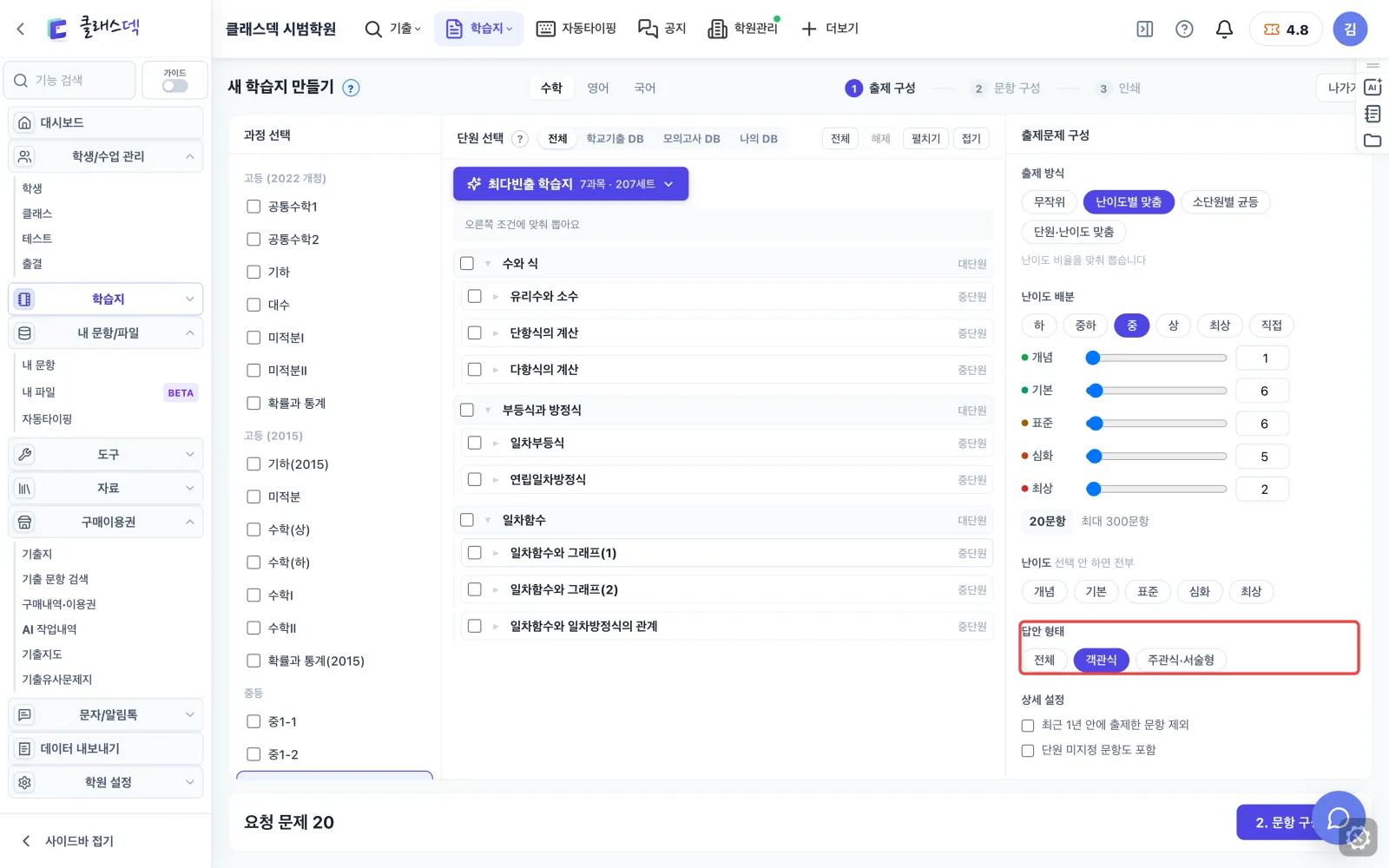Image resolution: width=1389 pixels, height=868 pixels.
Task: Open the 대시보드 home icon in the sidebar
Action: click(25, 122)
